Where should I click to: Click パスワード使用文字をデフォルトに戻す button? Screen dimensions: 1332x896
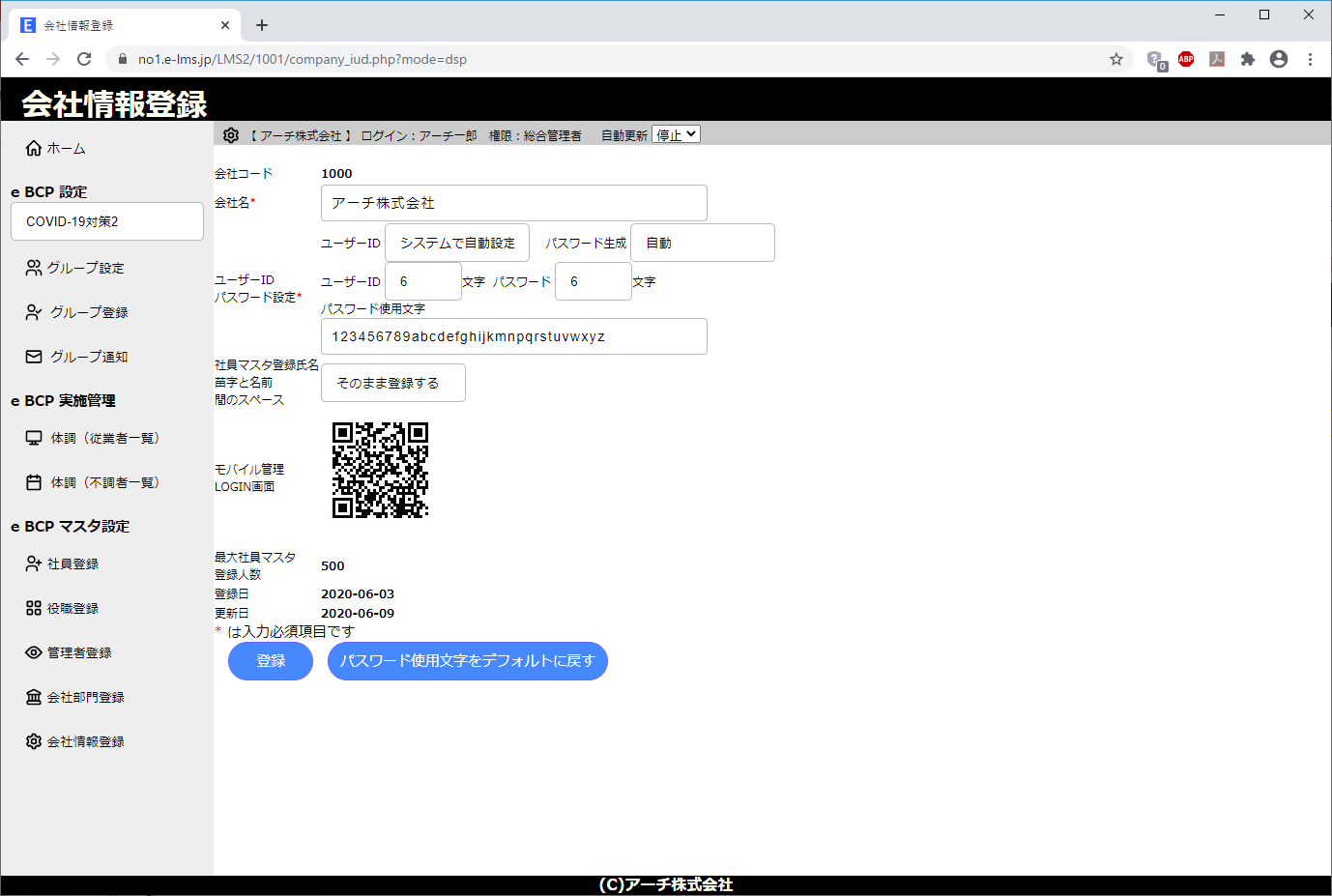467,661
